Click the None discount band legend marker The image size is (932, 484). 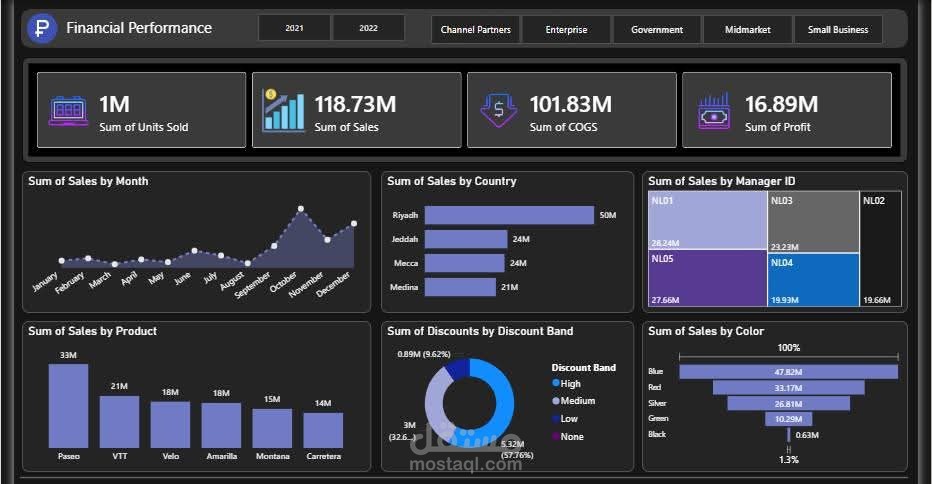[556, 436]
